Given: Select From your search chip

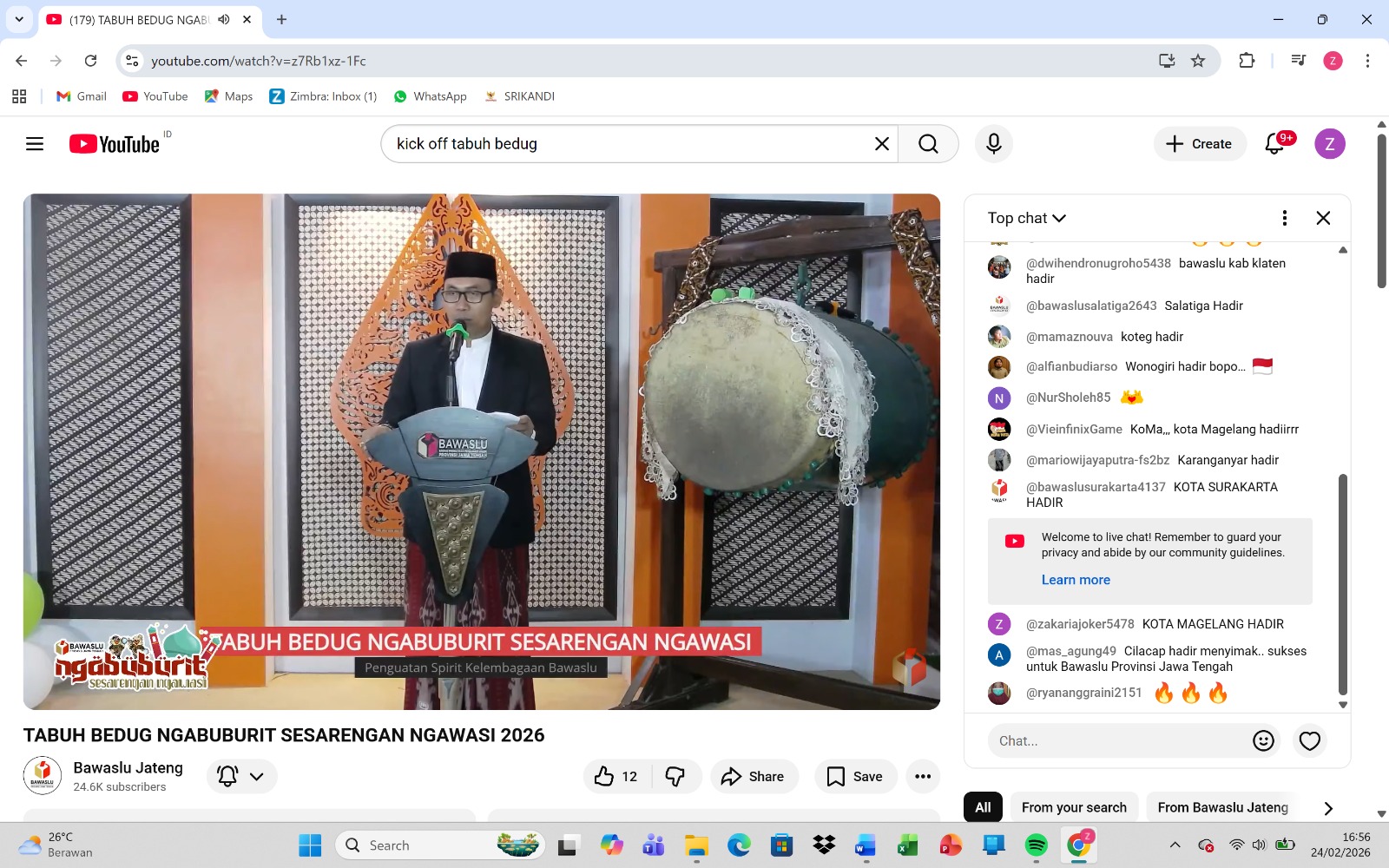Looking at the screenshot, I should pos(1074,807).
